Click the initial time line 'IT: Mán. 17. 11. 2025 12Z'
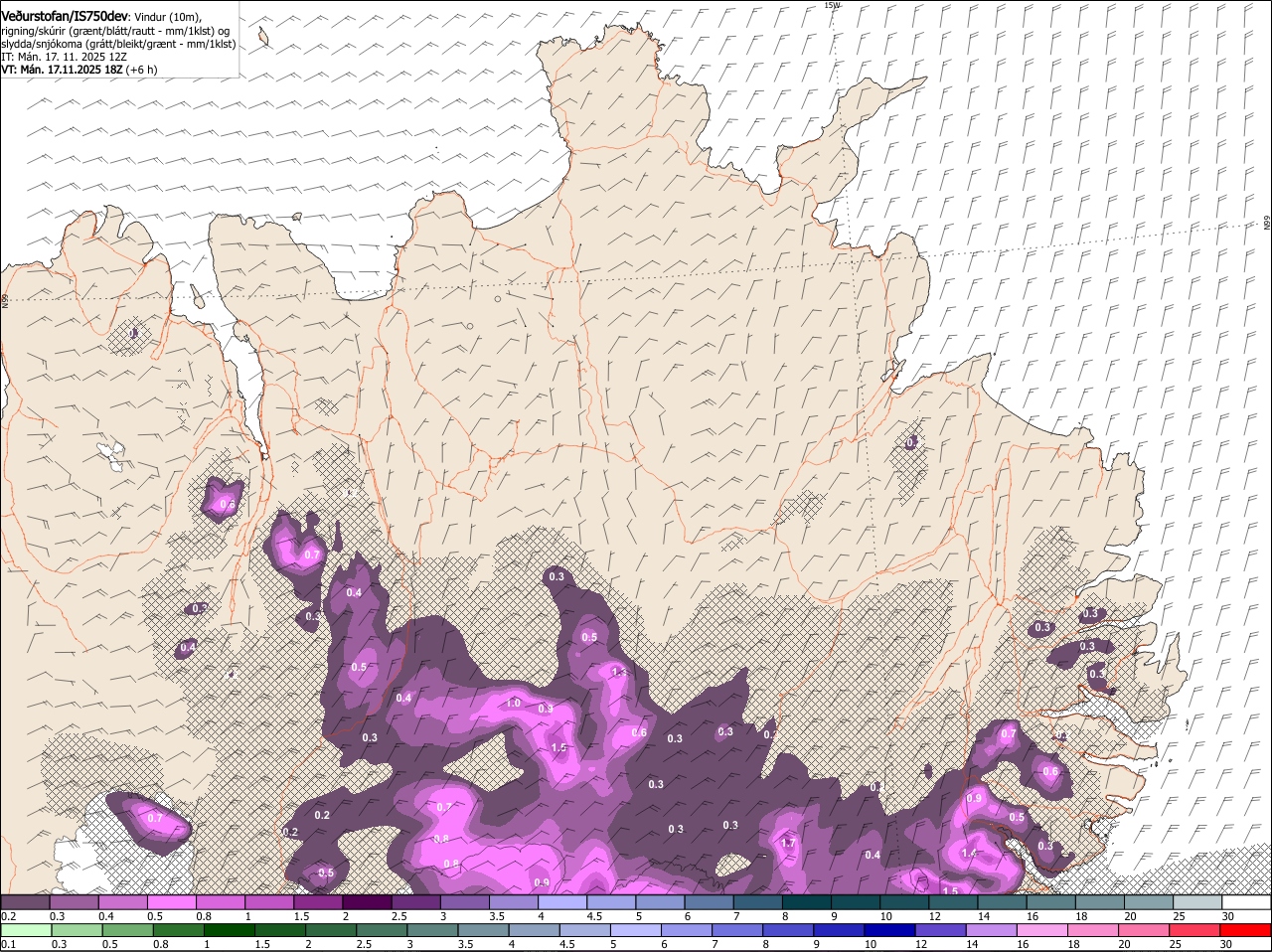1272x952 pixels. point(65,57)
